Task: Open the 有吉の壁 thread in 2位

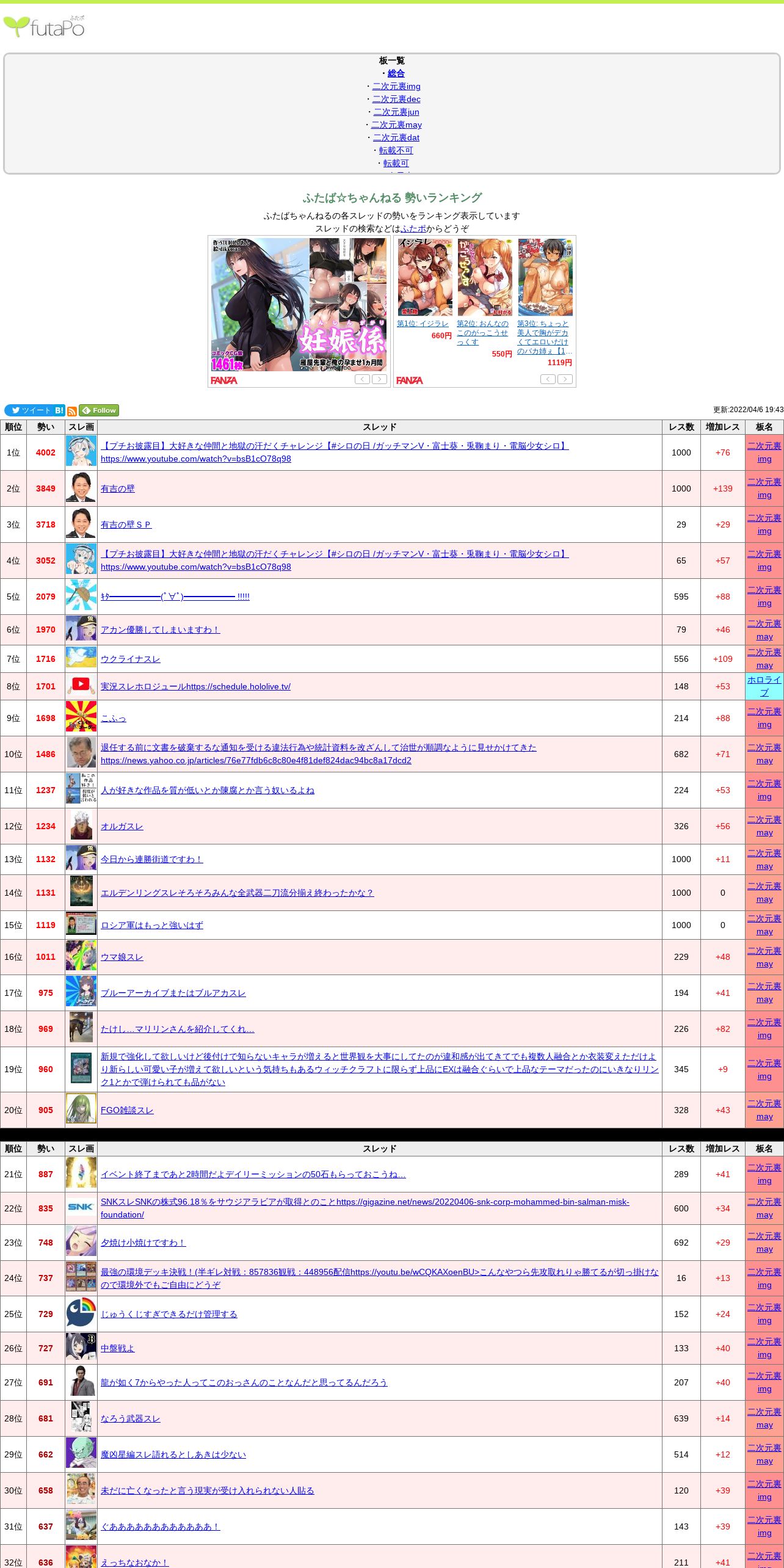Action: coord(118,488)
